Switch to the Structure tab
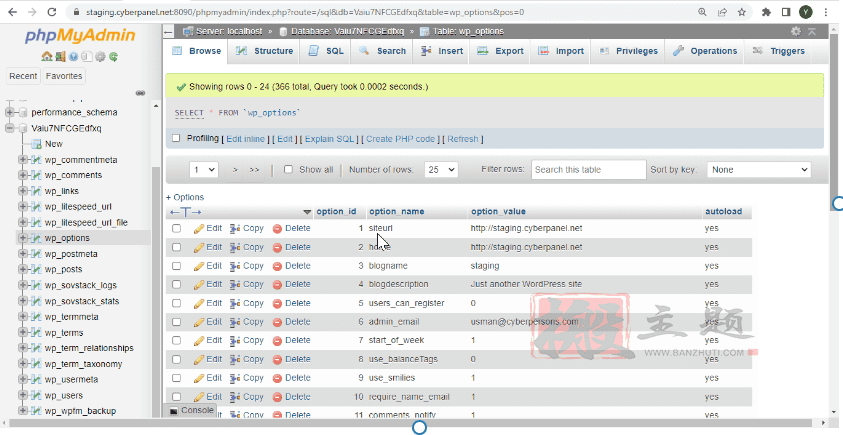Image resolution: width=843 pixels, height=435 pixels. pos(265,51)
